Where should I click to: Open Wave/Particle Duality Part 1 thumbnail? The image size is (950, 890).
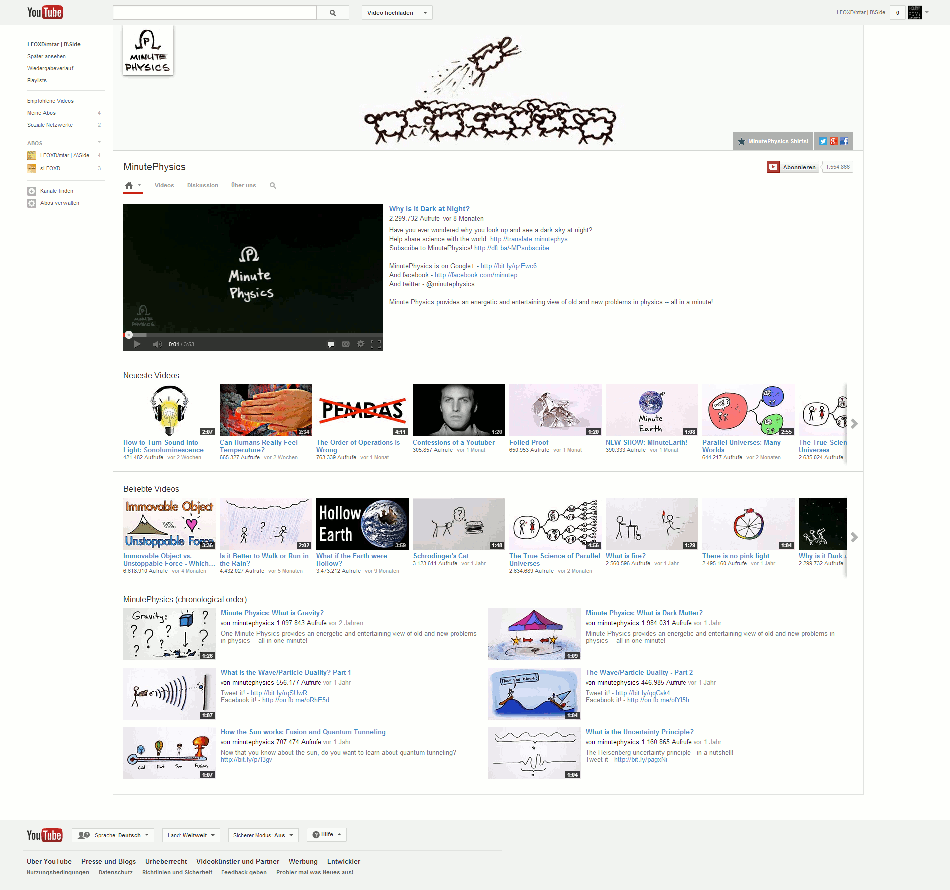click(x=169, y=694)
